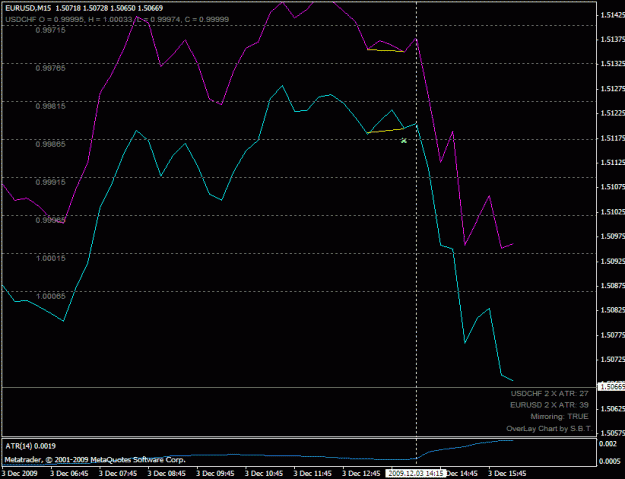The width and height of the screenshot is (625, 479).
Task: Click the 1.51125 price scale value
Action: (x=612, y=162)
